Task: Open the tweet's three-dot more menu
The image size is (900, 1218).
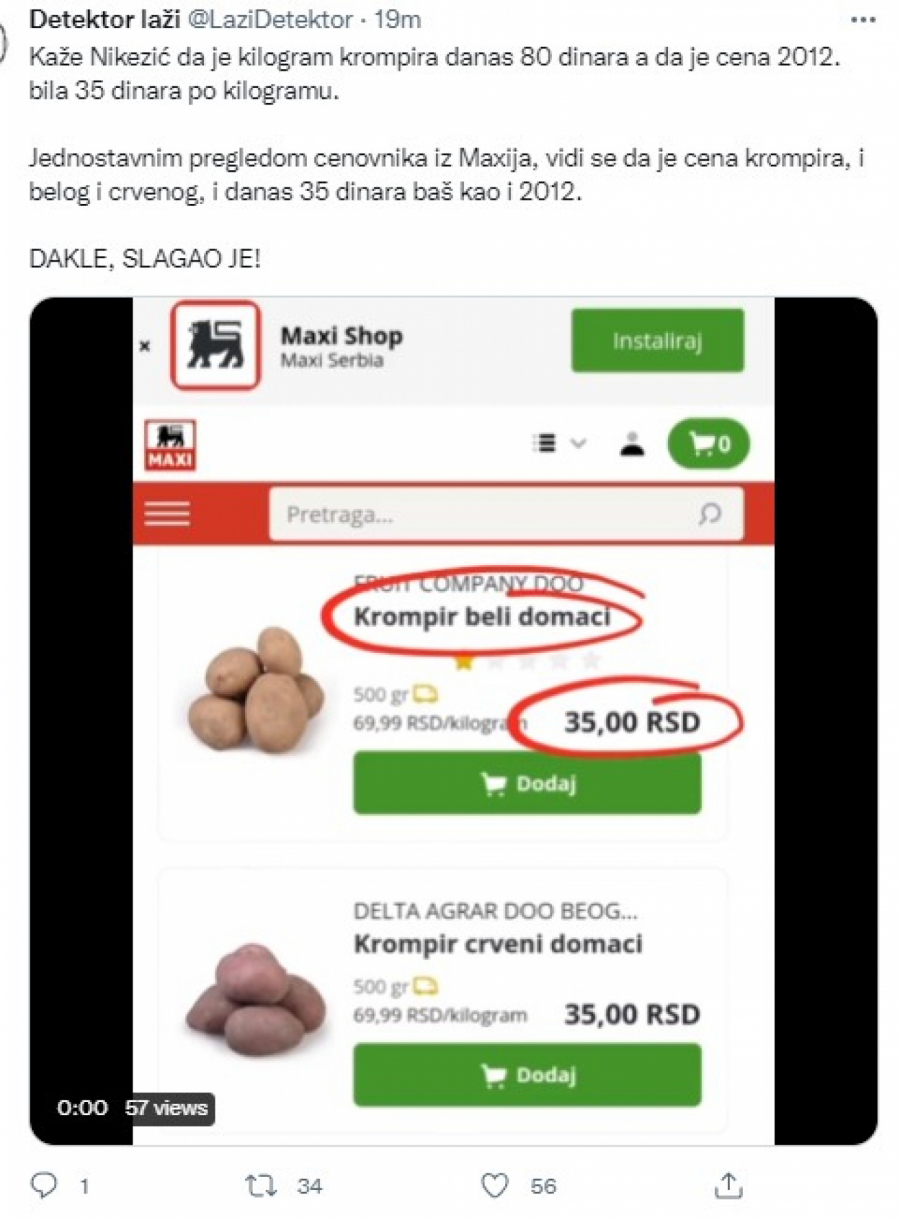Action: pos(862,20)
